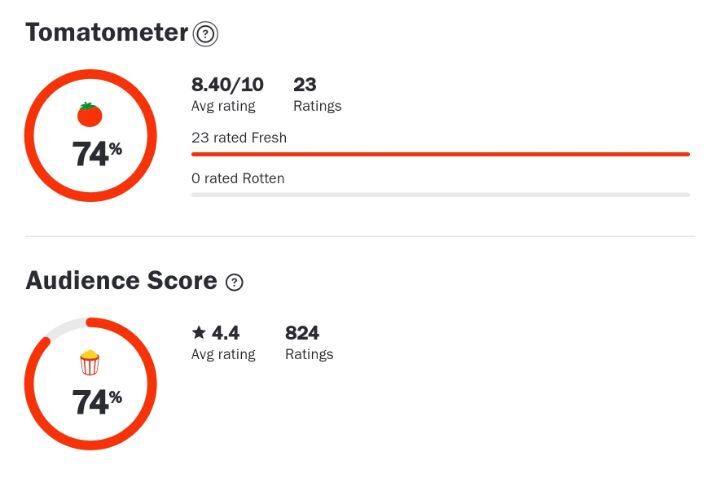
Task: Click the red tomato icon
Action: click(x=90, y=114)
